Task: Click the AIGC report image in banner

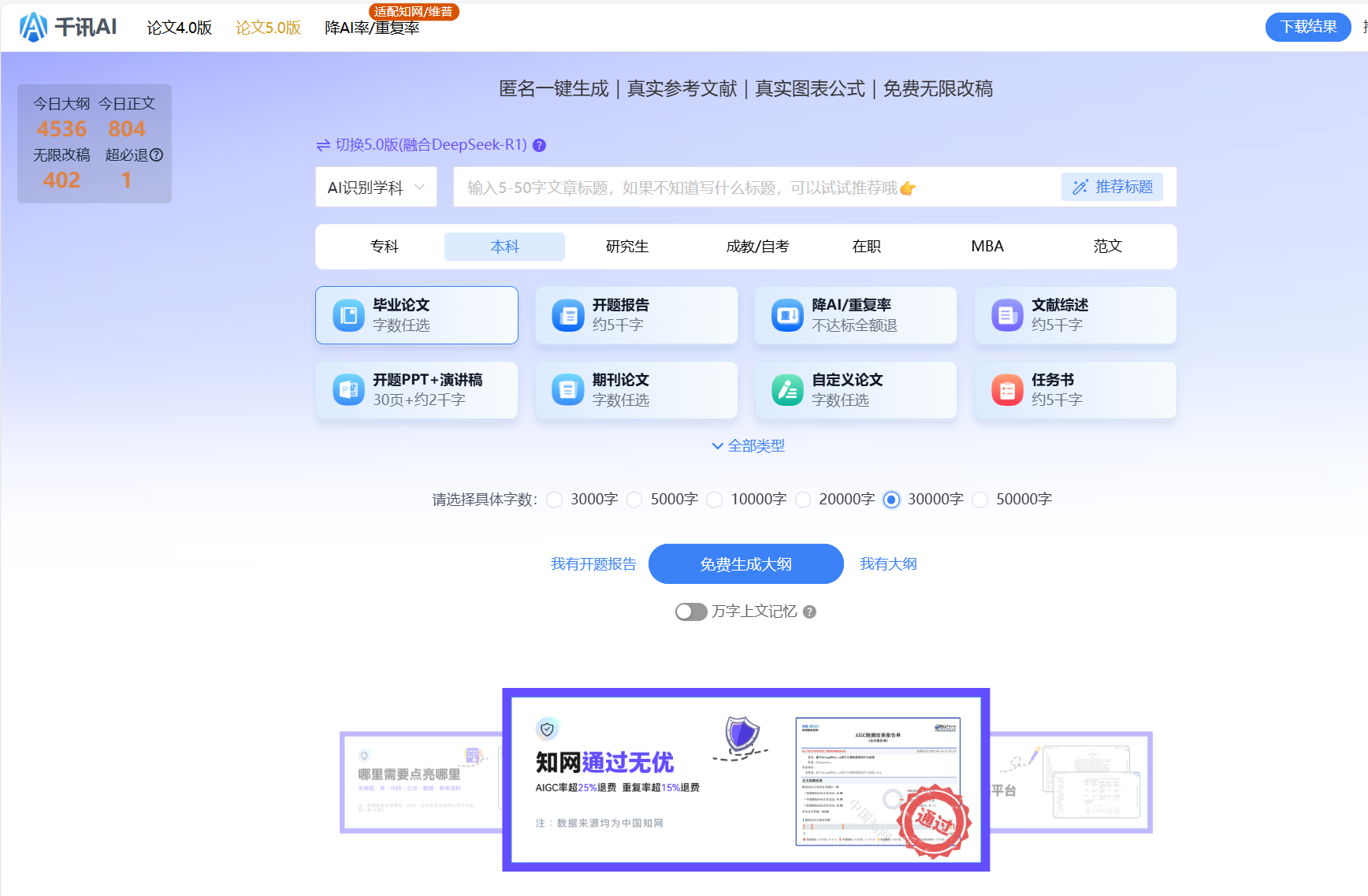Action: click(879, 781)
